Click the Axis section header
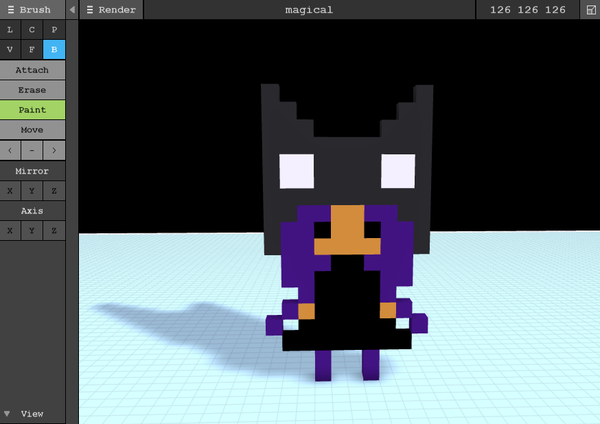The height and width of the screenshot is (424, 600). 32,211
